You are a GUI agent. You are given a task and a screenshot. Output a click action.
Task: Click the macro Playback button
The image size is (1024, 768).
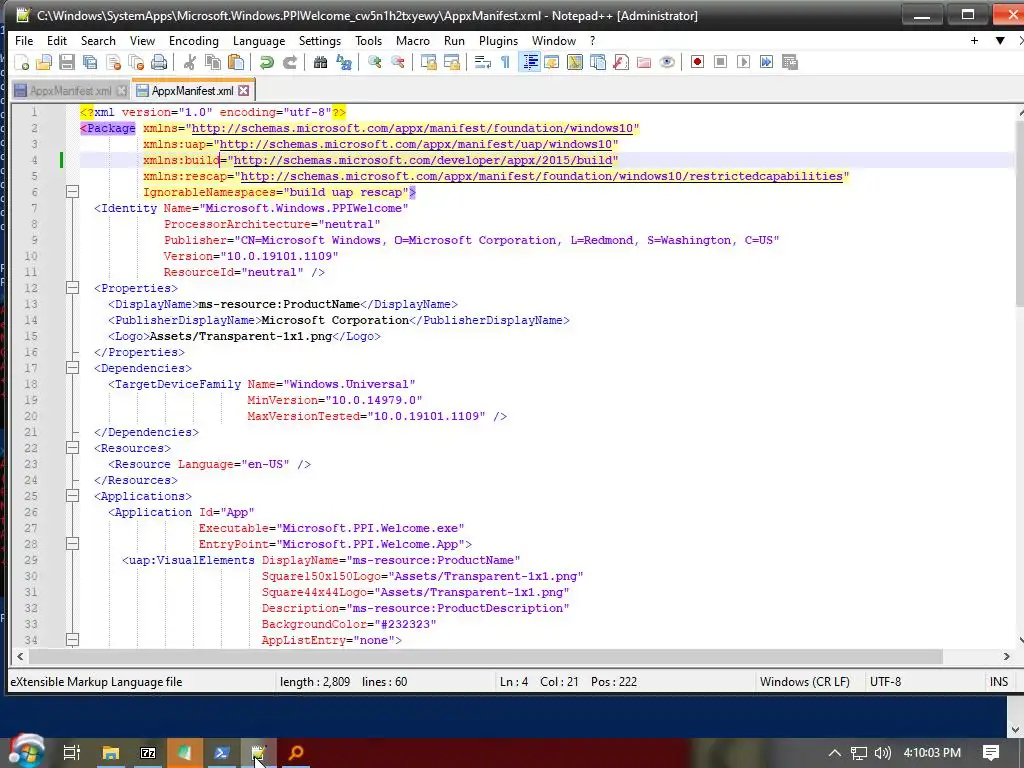(x=743, y=62)
